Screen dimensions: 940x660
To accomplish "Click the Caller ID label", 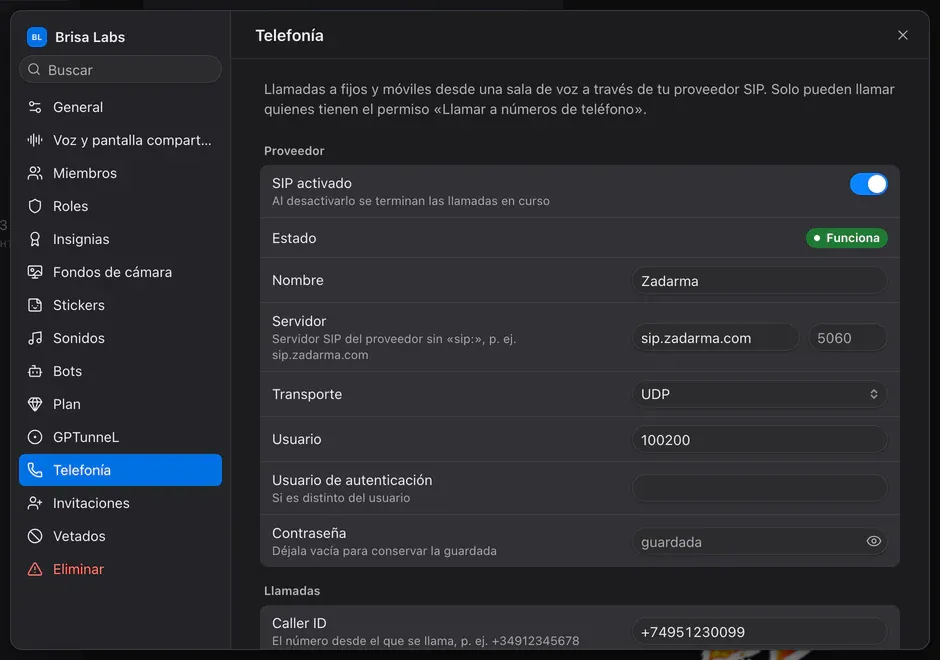I will 299,623.
